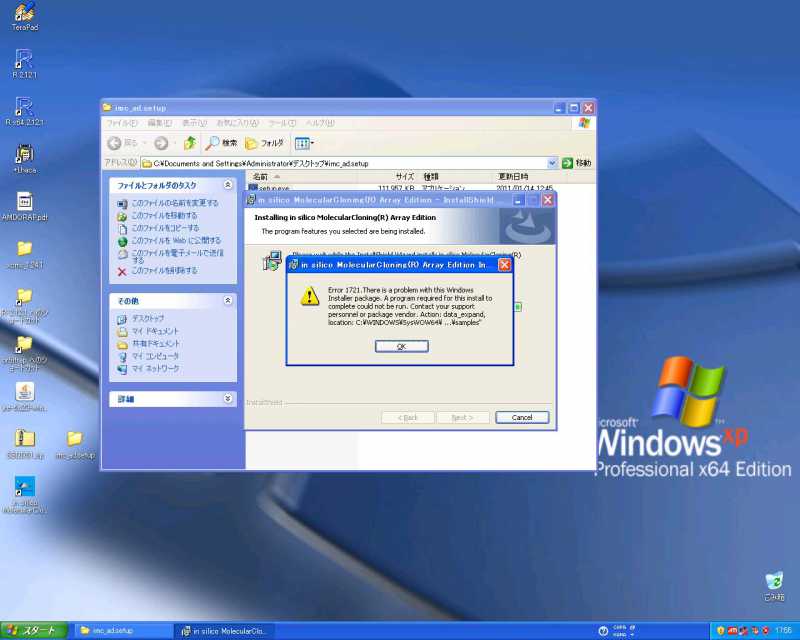Expand the 詳細 details panel
This screenshot has height=640, width=800.
click(228, 399)
